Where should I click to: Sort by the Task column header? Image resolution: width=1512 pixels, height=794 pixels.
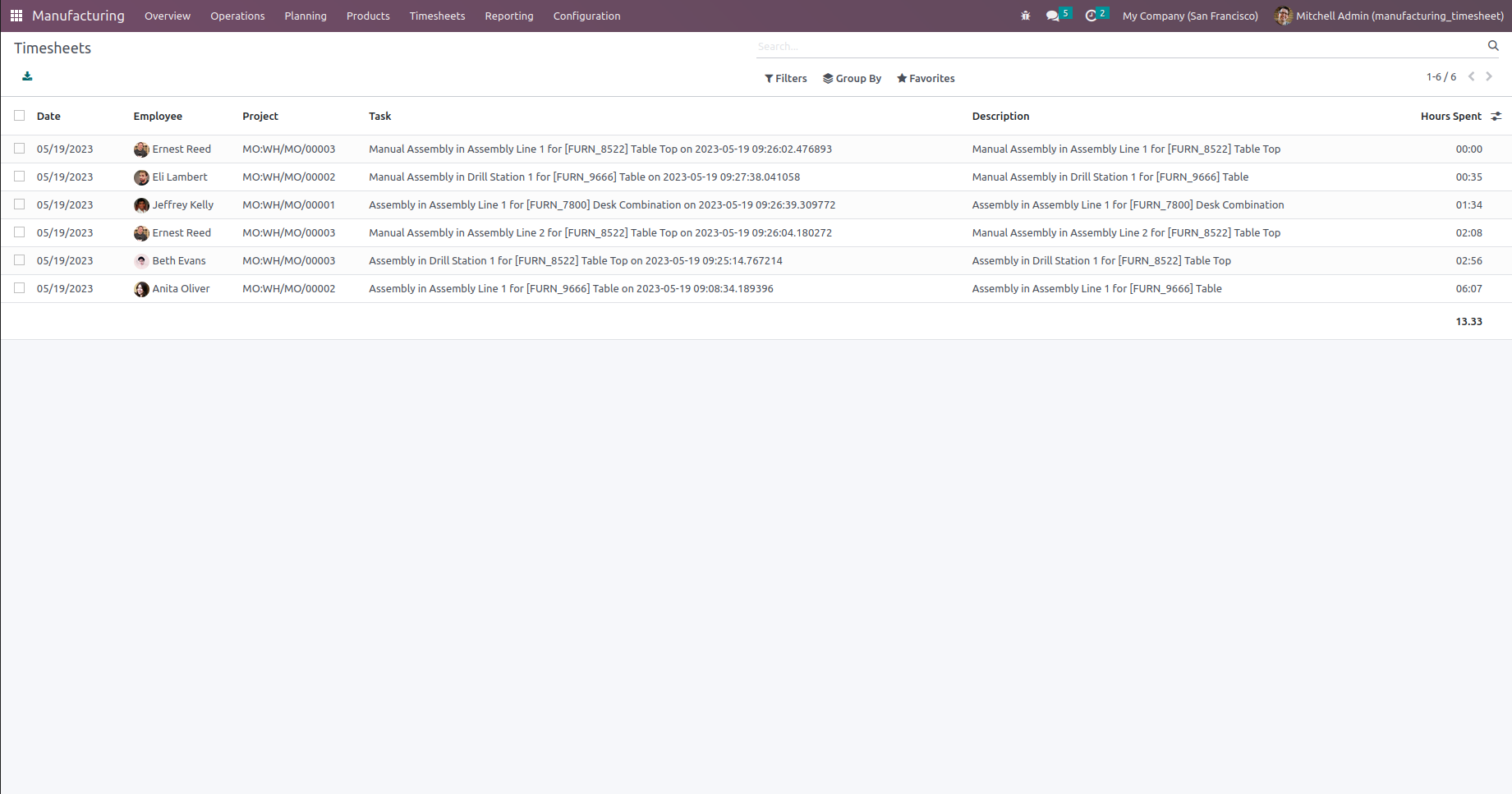(x=379, y=117)
